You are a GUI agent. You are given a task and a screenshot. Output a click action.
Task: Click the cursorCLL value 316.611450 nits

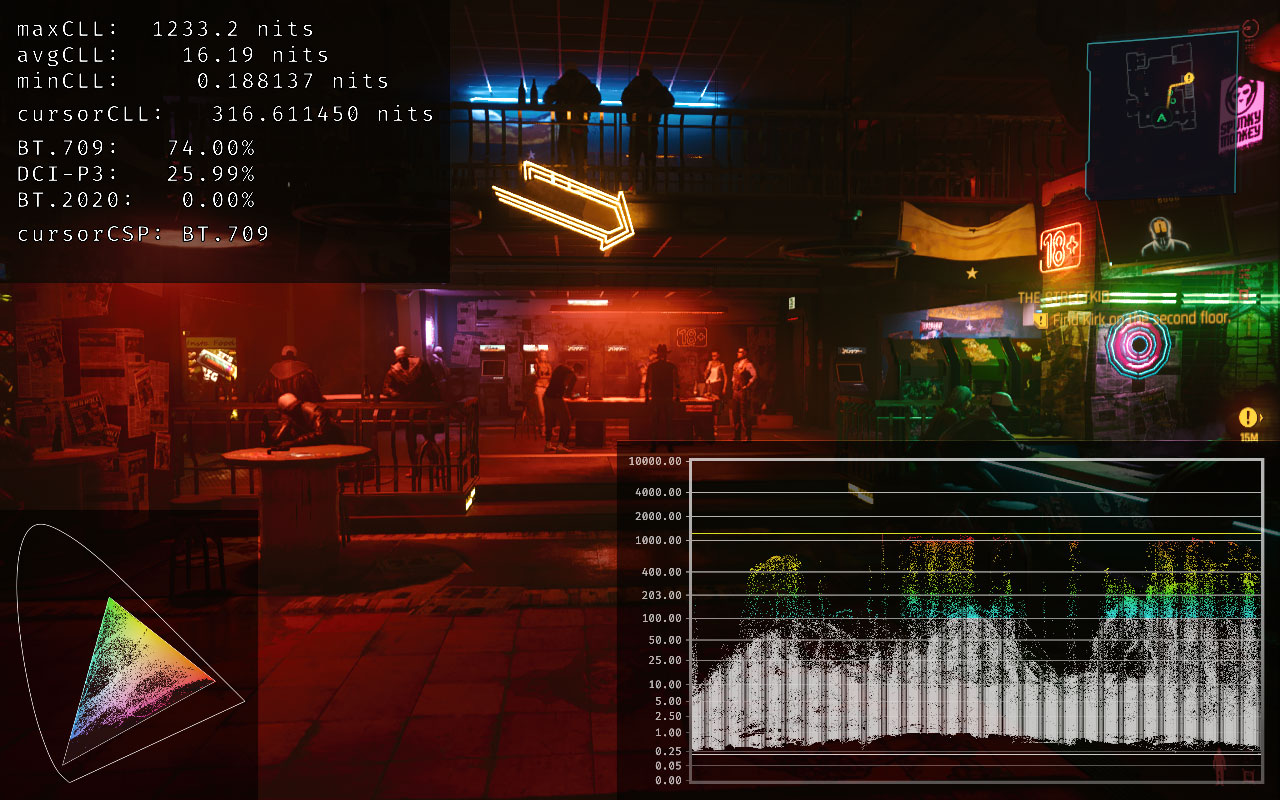coord(323,114)
